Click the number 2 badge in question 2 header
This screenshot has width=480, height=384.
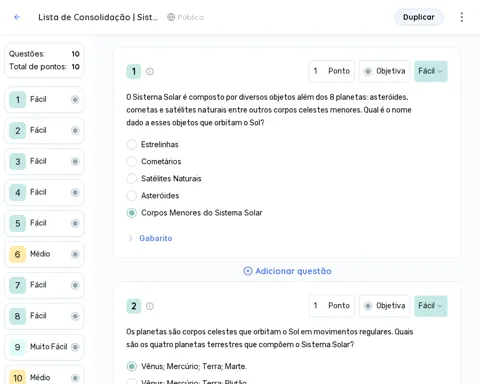pos(134,306)
